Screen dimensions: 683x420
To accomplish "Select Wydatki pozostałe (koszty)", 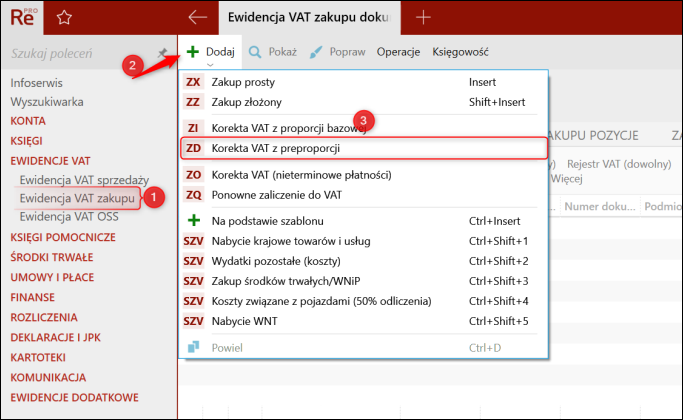I will point(364,261).
